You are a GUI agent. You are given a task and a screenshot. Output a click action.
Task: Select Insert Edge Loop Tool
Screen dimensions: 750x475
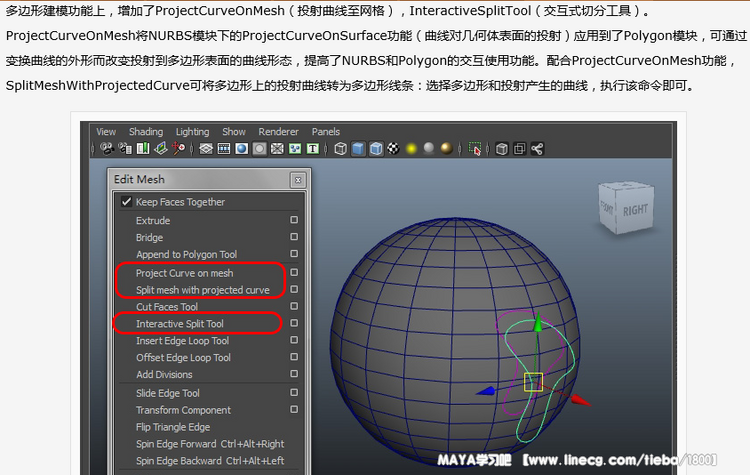coord(182,341)
